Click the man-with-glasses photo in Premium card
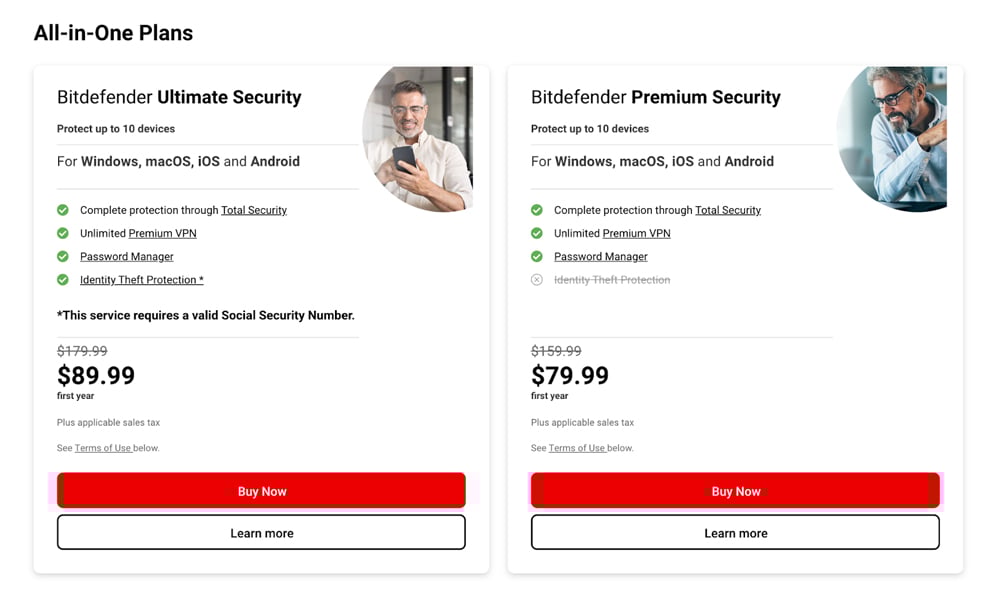 click(893, 138)
